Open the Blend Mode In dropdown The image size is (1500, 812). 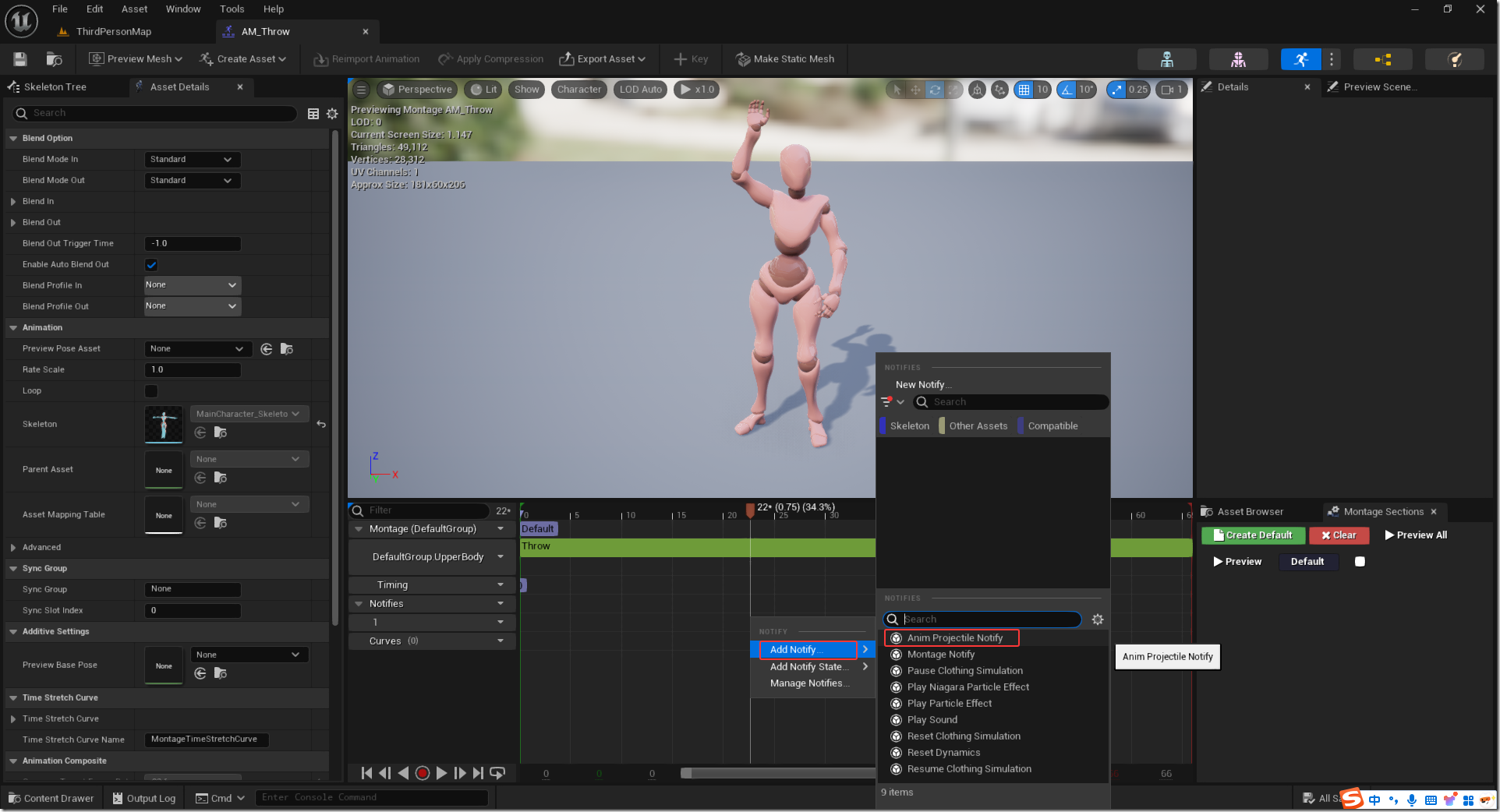(x=193, y=160)
